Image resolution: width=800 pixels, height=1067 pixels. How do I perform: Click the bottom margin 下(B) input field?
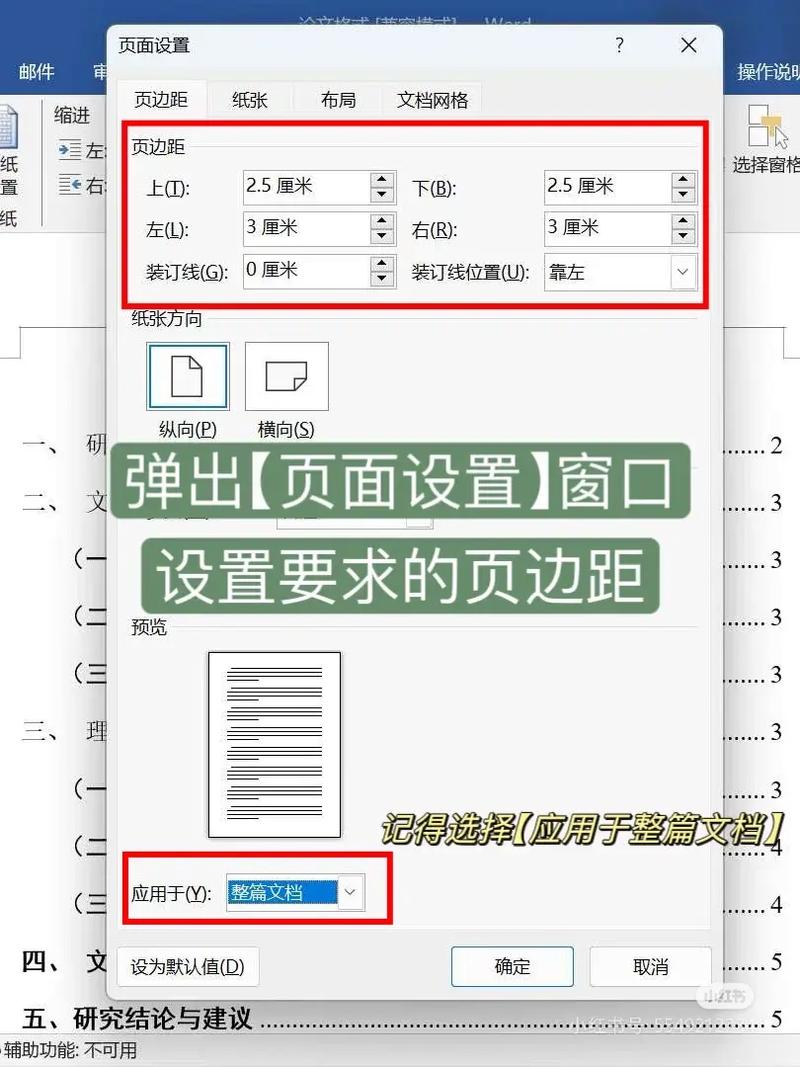pyautogui.click(x=607, y=187)
